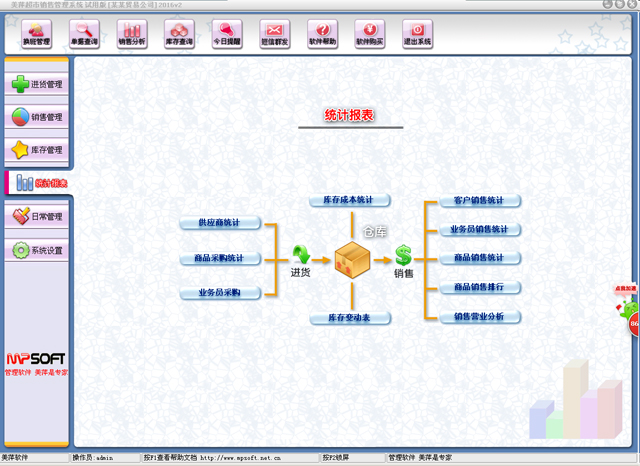The width and height of the screenshot is (640, 466).
Task: Click the www.mpsoft.net.cn link in status bar
Action: point(240,458)
